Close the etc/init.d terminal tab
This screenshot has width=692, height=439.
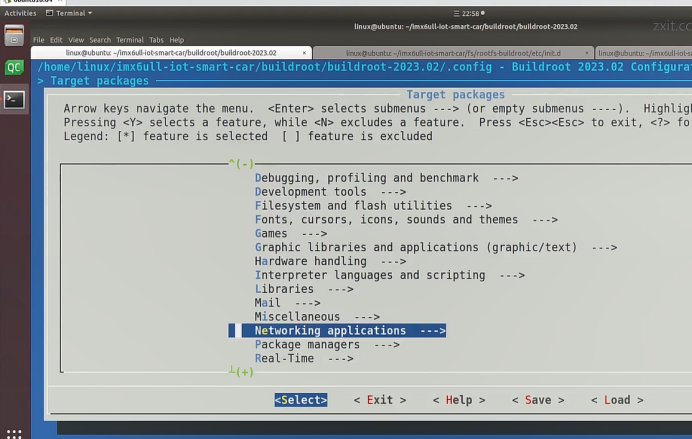587,53
